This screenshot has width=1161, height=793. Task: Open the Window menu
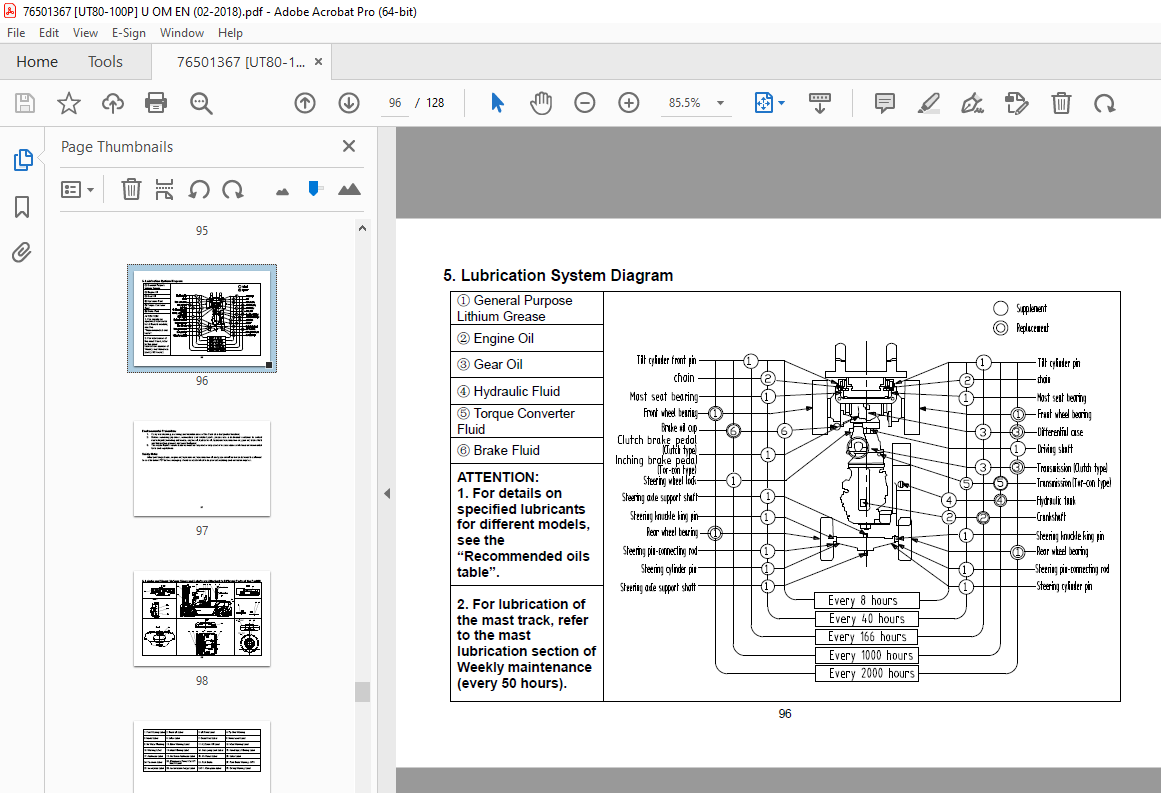181,33
